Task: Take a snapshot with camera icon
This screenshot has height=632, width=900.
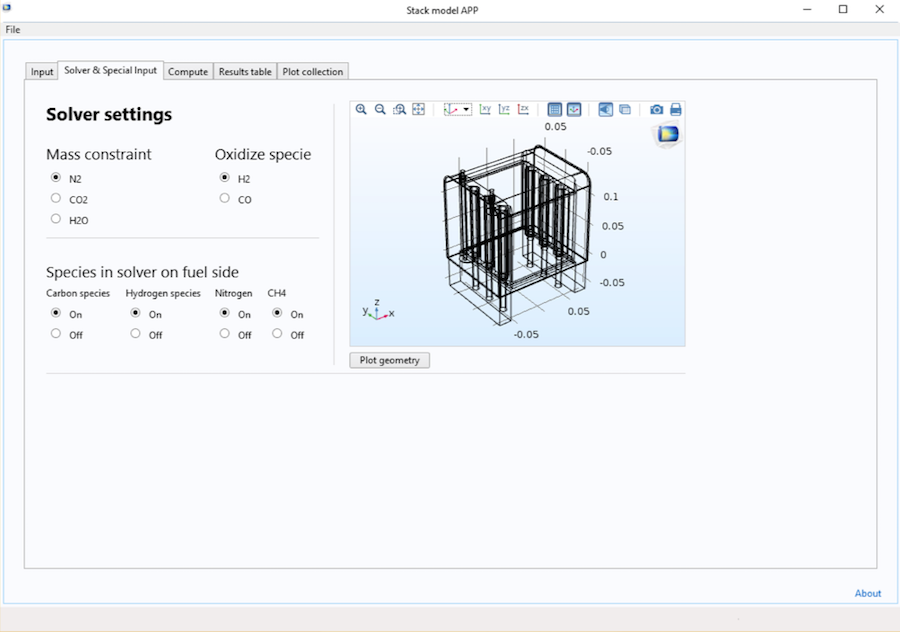Action: 657,109
